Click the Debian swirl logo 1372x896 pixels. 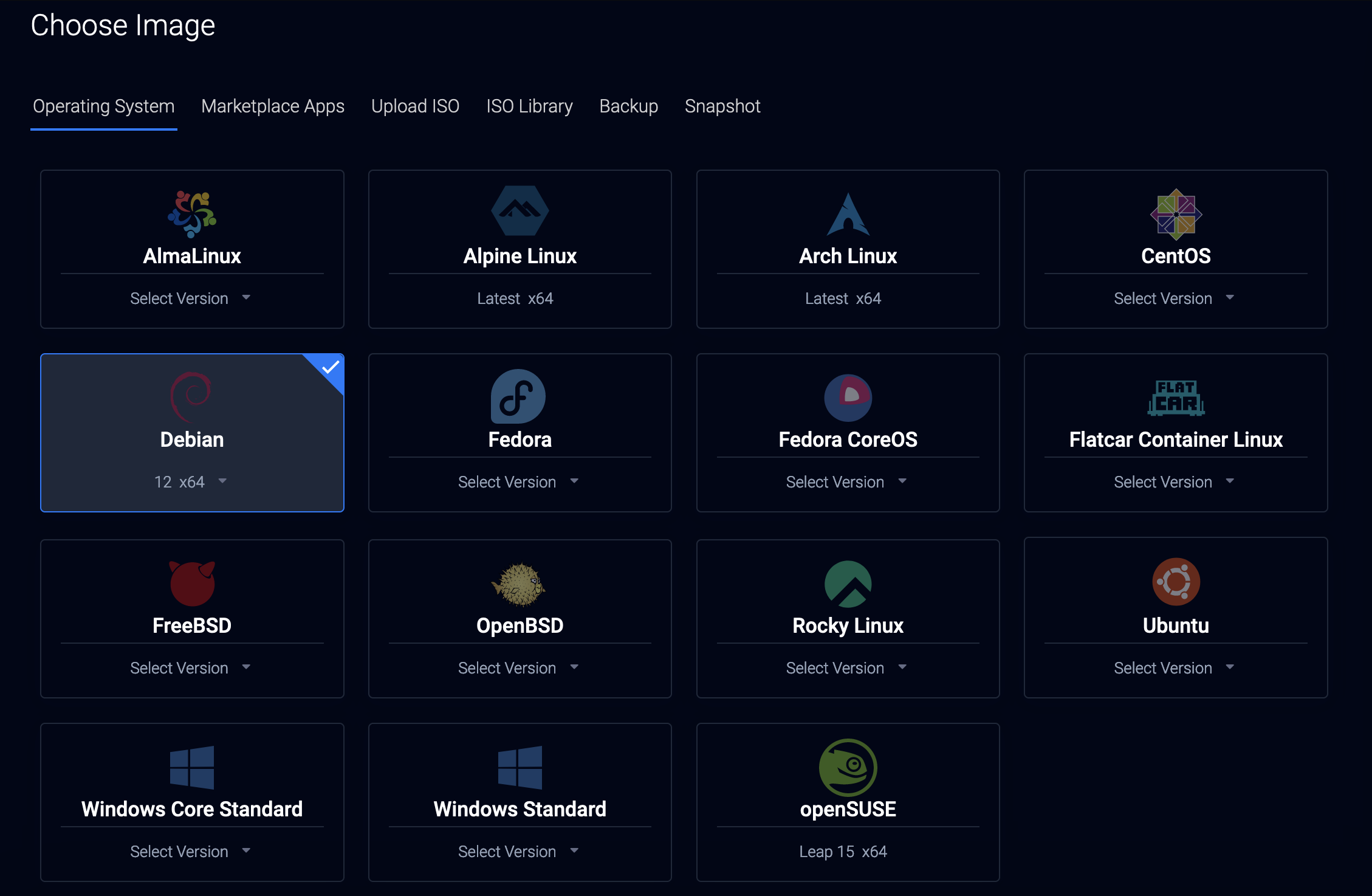click(191, 397)
